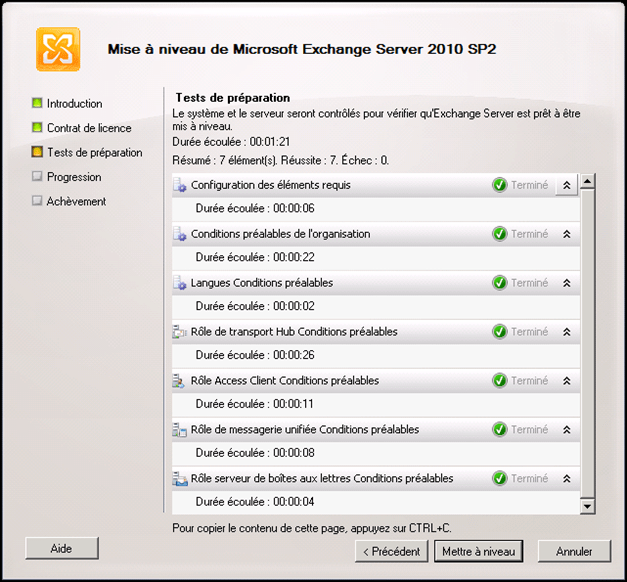This screenshot has width=627, height=582.
Task: Click the Rôle de messagerie unifiée icon
Action: coord(180,430)
